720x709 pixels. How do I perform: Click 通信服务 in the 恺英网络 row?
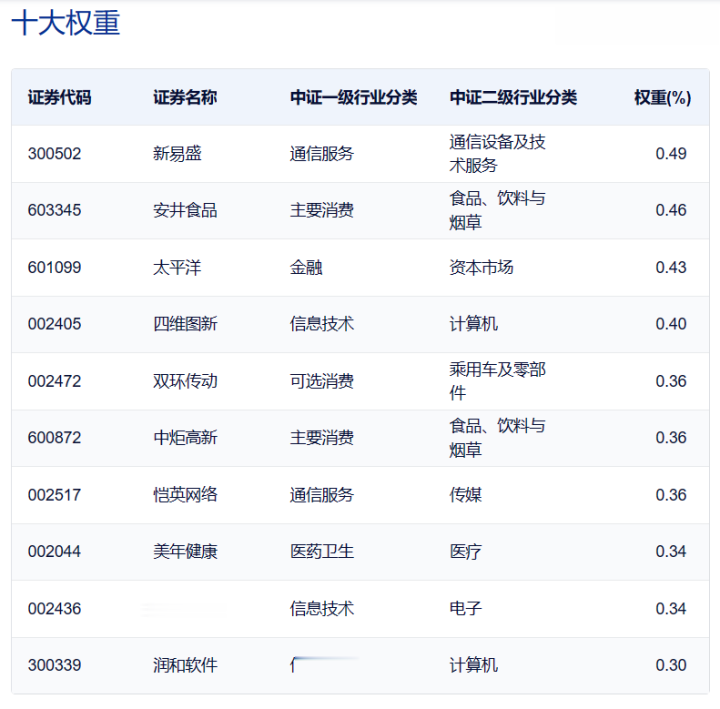tap(322, 495)
